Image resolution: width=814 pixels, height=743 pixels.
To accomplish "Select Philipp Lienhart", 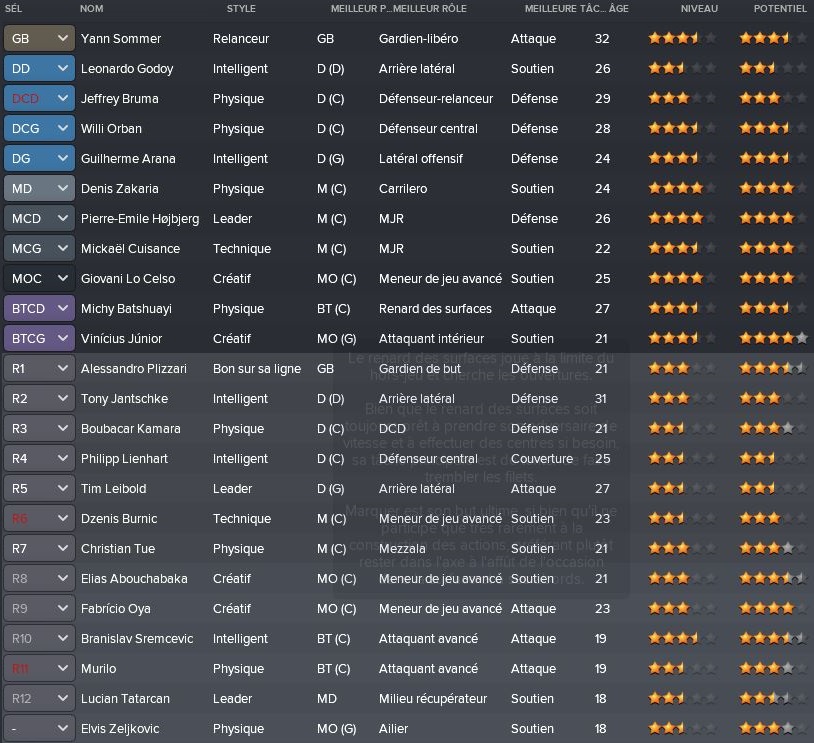I will (125, 458).
